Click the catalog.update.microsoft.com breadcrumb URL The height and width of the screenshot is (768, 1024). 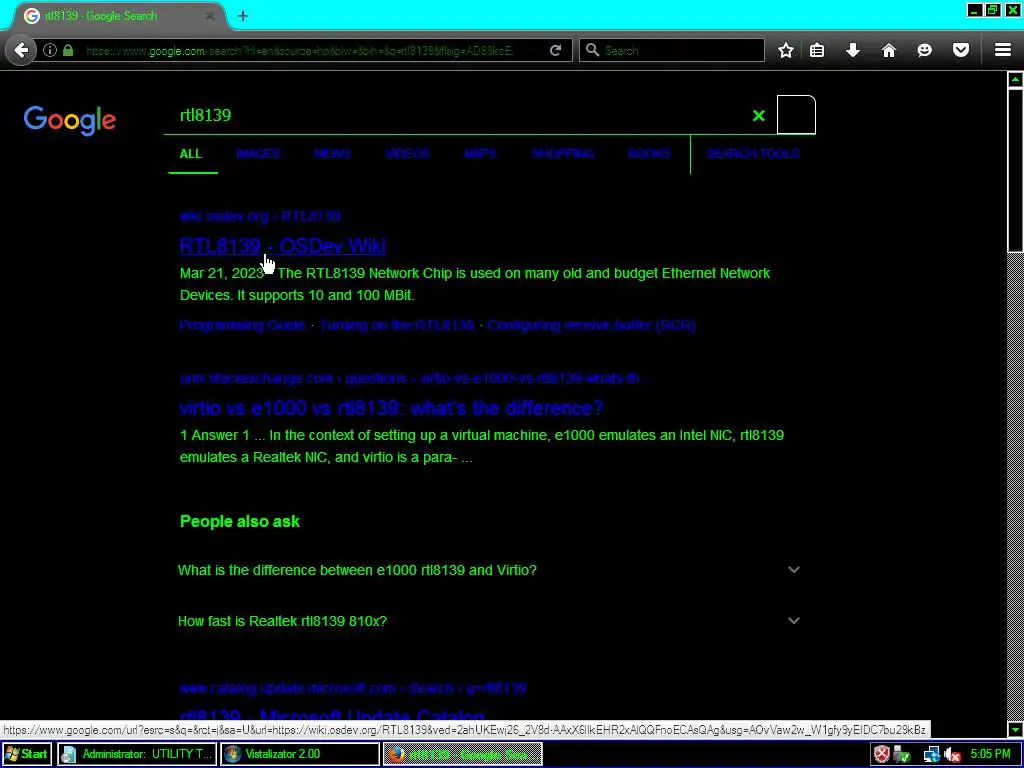(353, 688)
